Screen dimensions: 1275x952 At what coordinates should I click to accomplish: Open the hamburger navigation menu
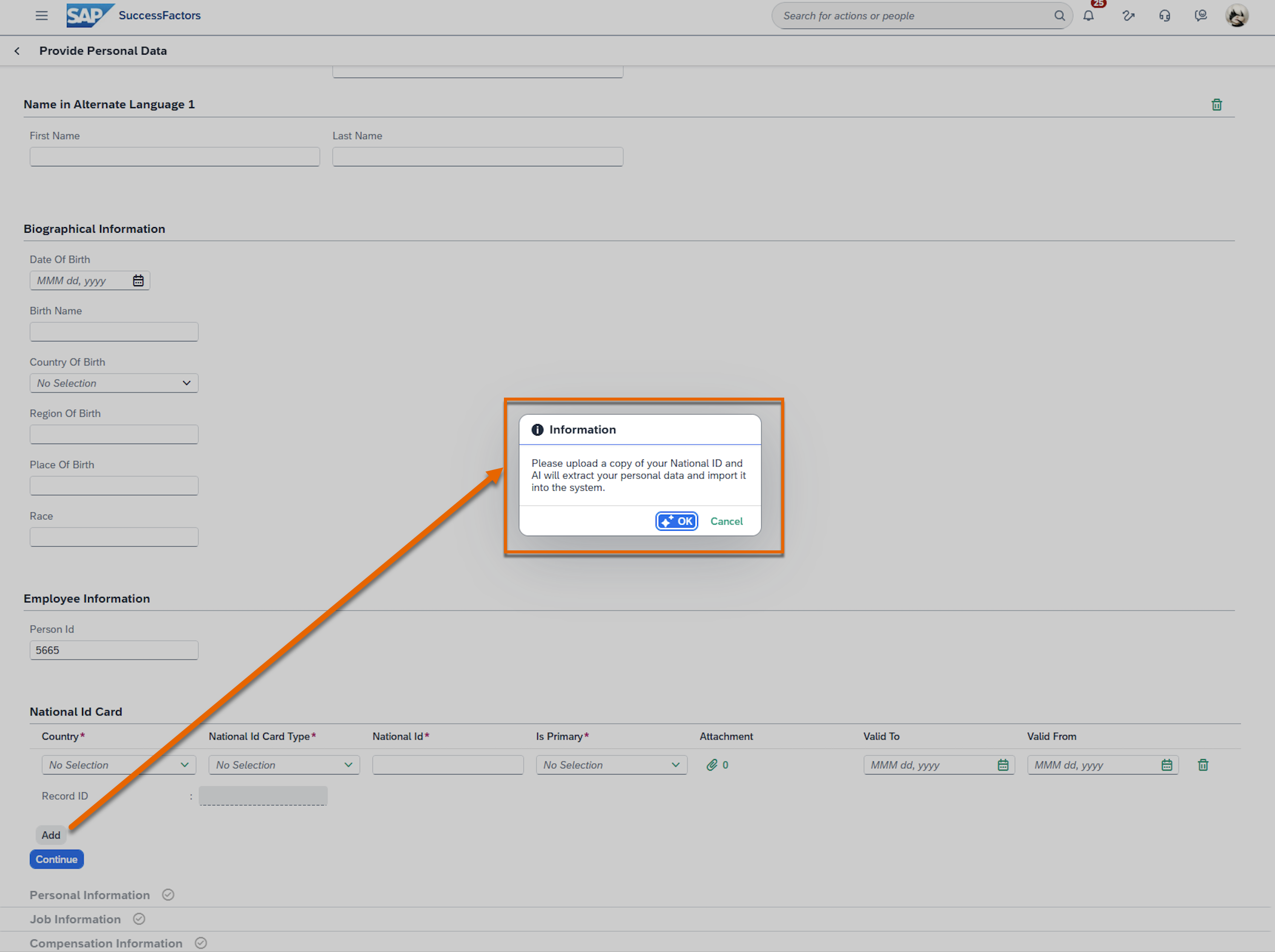tap(41, 16)
